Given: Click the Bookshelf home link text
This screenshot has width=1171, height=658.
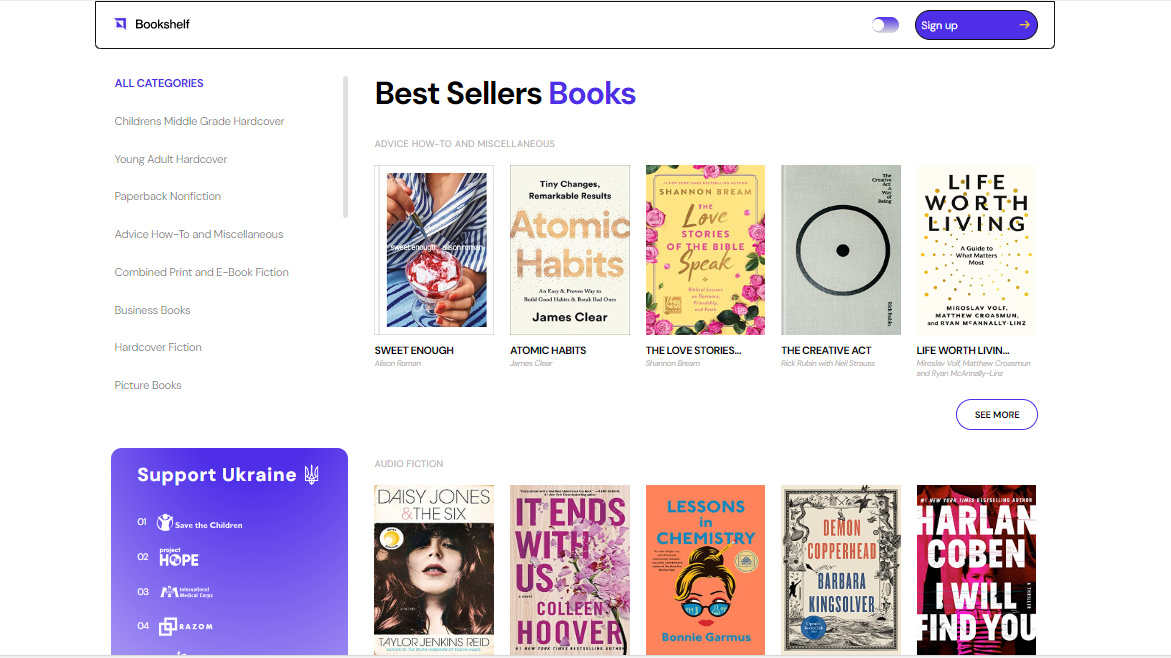Looking at the screenshot, I should [x=162, y=24].
